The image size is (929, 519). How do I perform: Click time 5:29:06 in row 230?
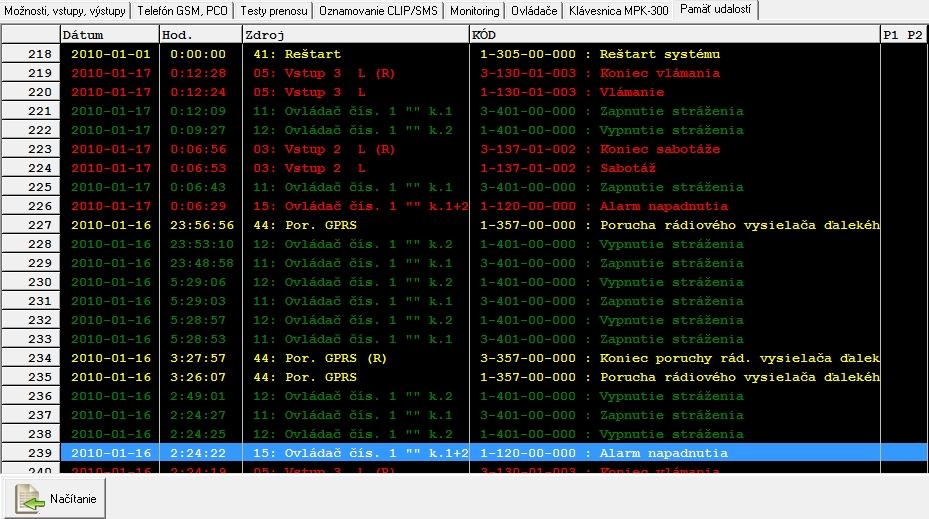198,281
